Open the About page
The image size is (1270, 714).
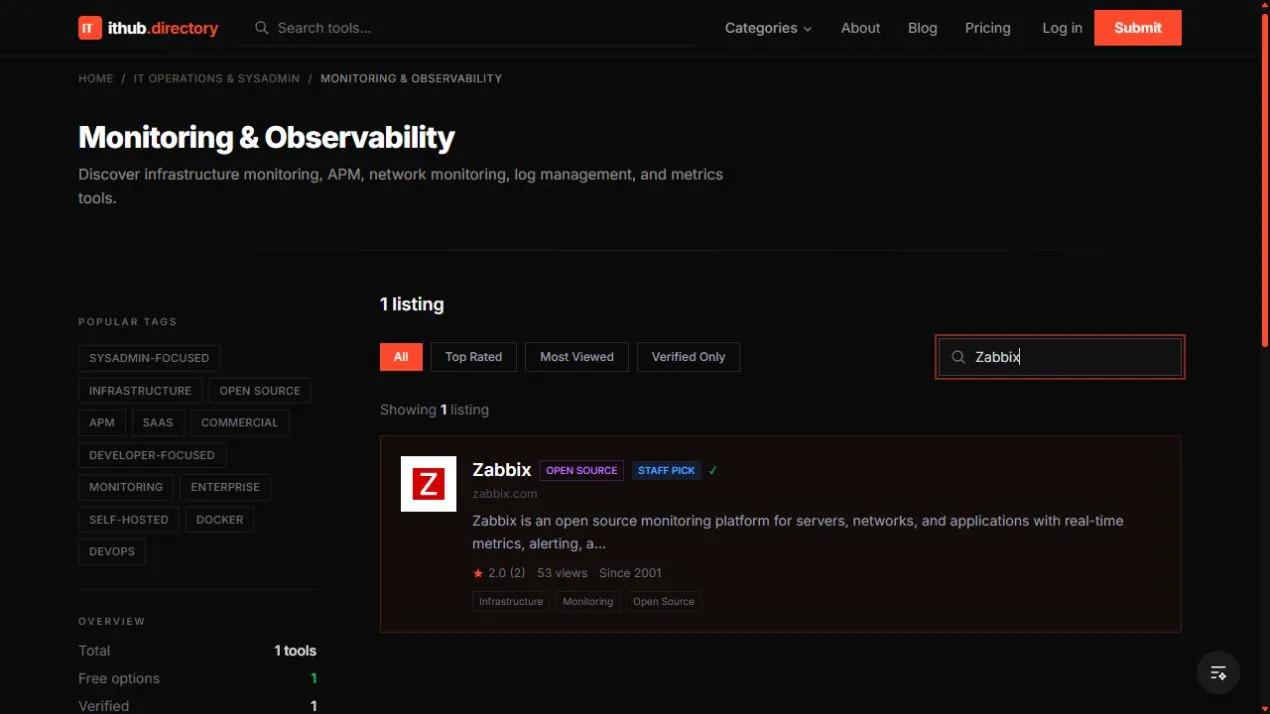(x=860, y=28)
